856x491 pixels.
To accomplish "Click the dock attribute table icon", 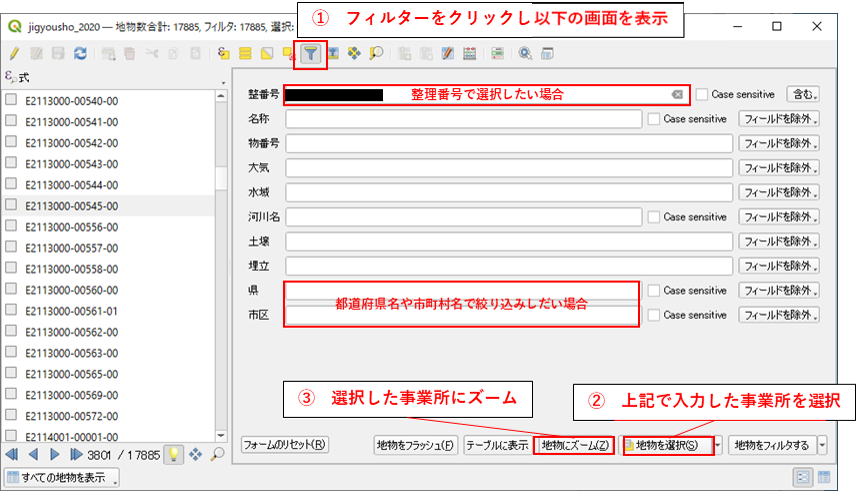I will pos(547,54).
